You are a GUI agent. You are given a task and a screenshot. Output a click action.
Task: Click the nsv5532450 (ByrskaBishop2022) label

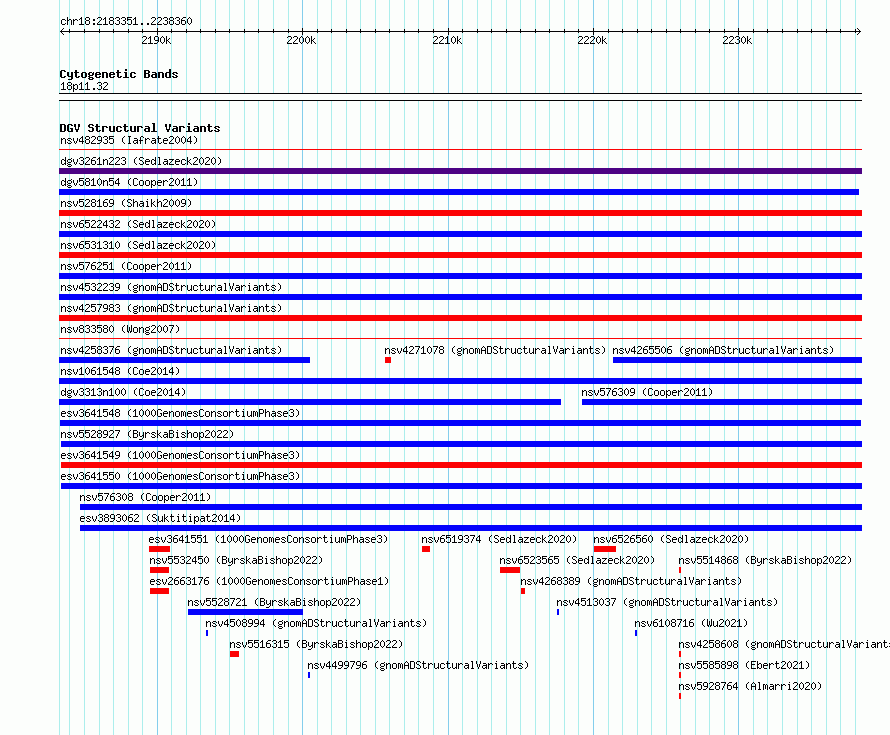(x=236, y=560)
